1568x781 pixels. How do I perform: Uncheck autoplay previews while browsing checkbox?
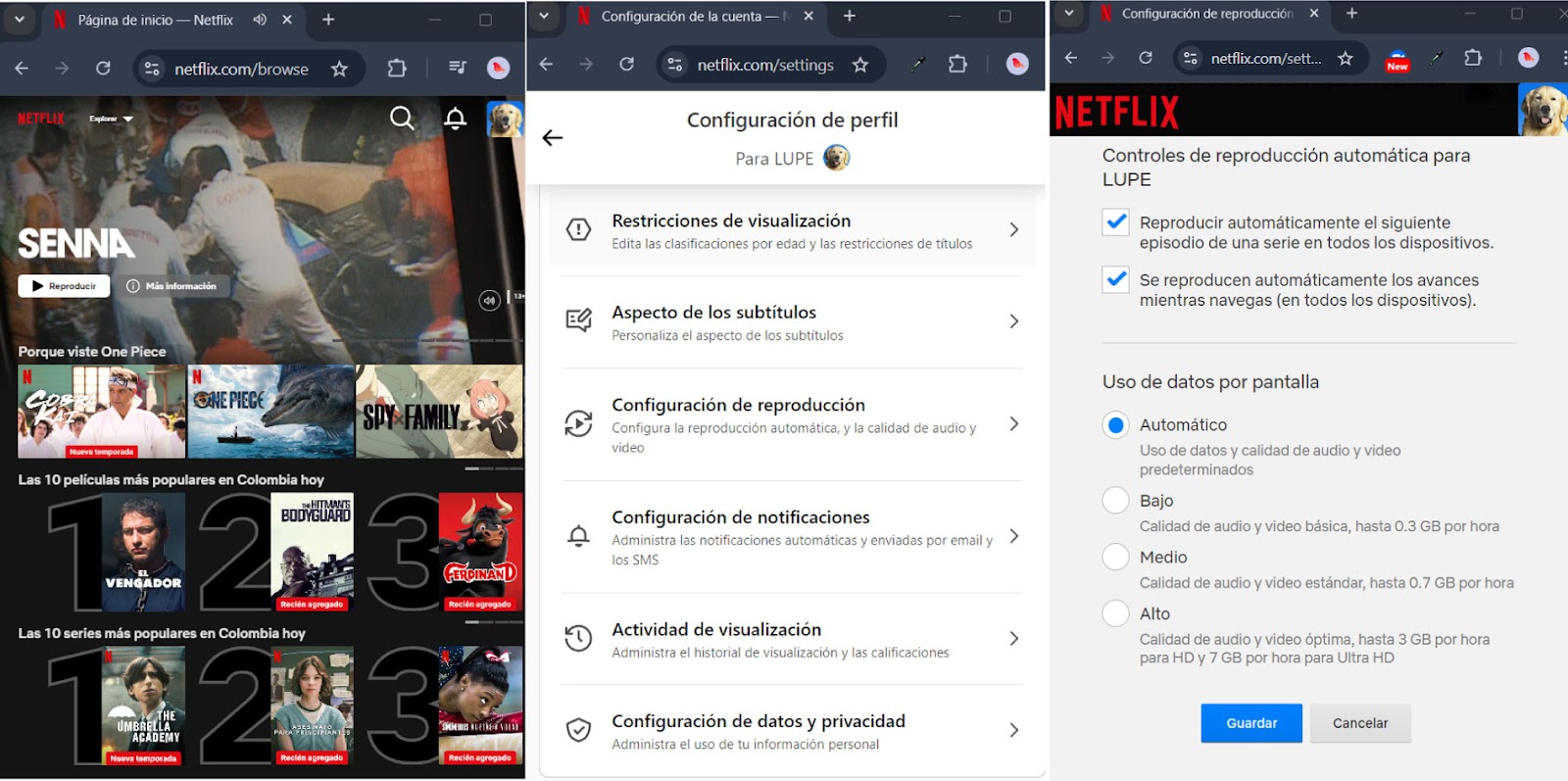point(1116,279)
